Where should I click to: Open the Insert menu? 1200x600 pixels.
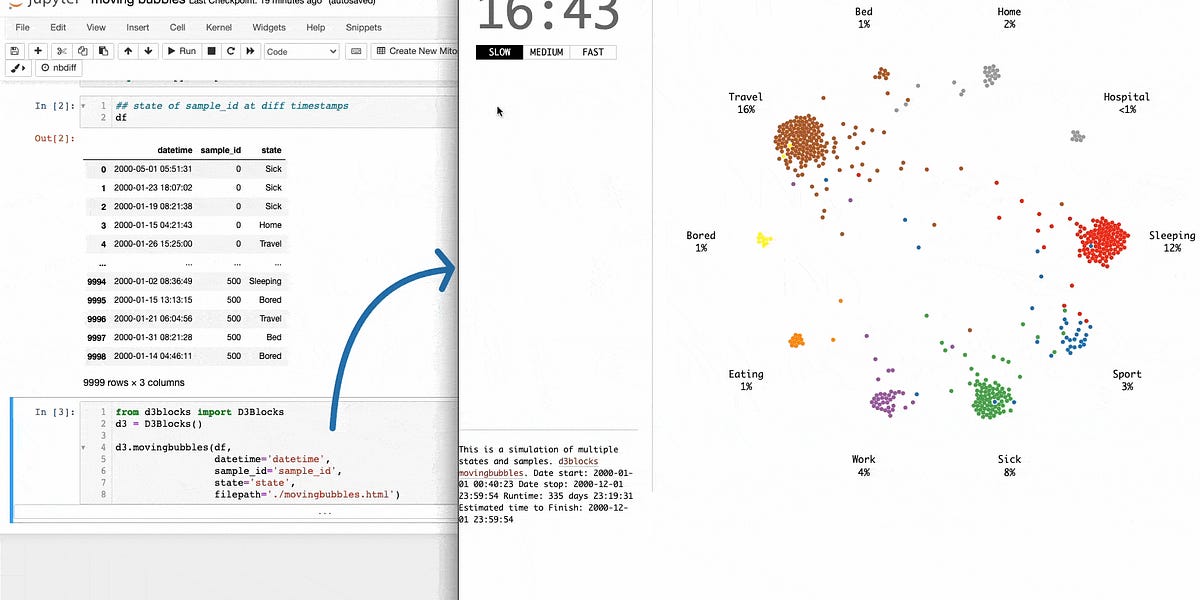click(x=138, y=27)
